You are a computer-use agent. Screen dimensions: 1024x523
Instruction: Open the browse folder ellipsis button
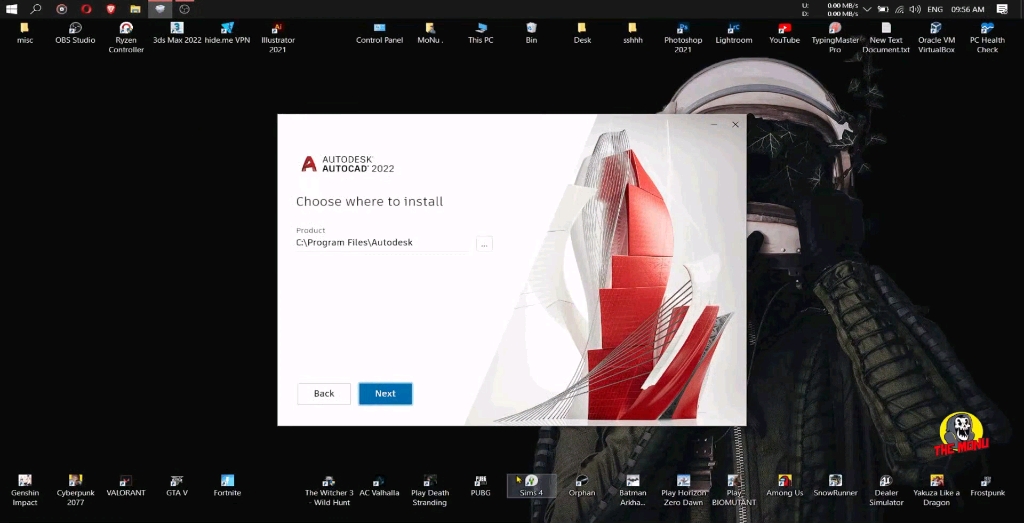(x=484, y=244)
